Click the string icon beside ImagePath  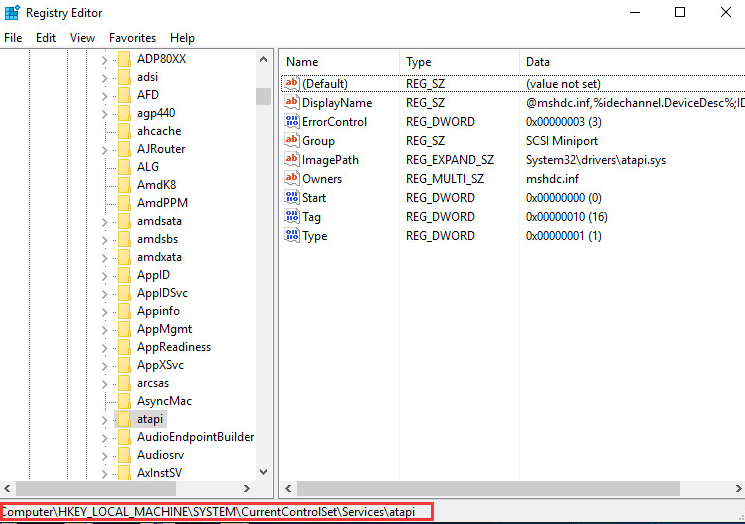pos(292,160)
